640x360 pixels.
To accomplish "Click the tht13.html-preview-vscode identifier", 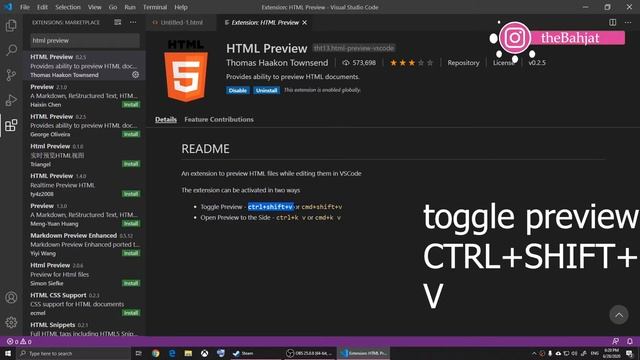I will pos(354,48).
